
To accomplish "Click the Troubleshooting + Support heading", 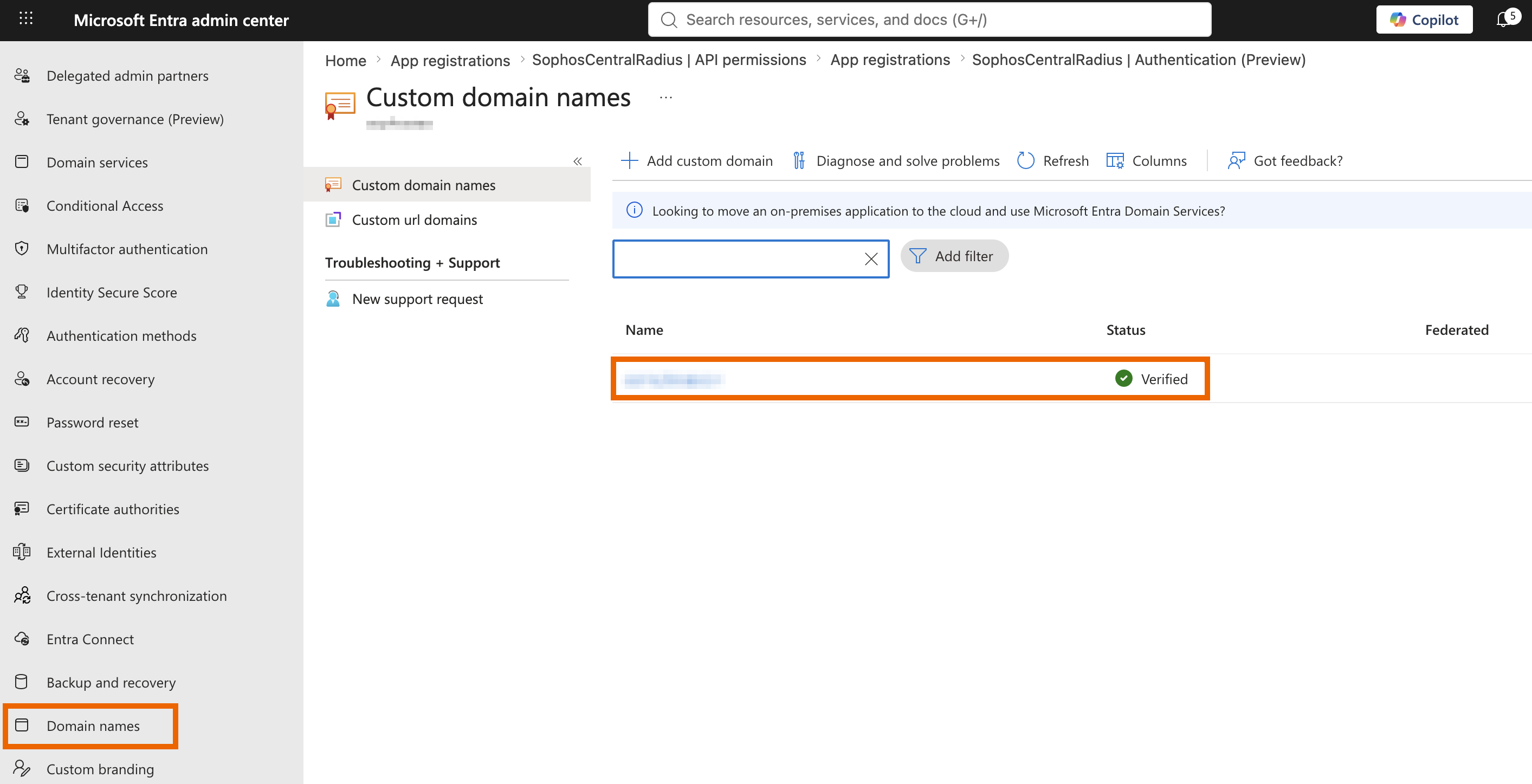I will pos(412,263).
